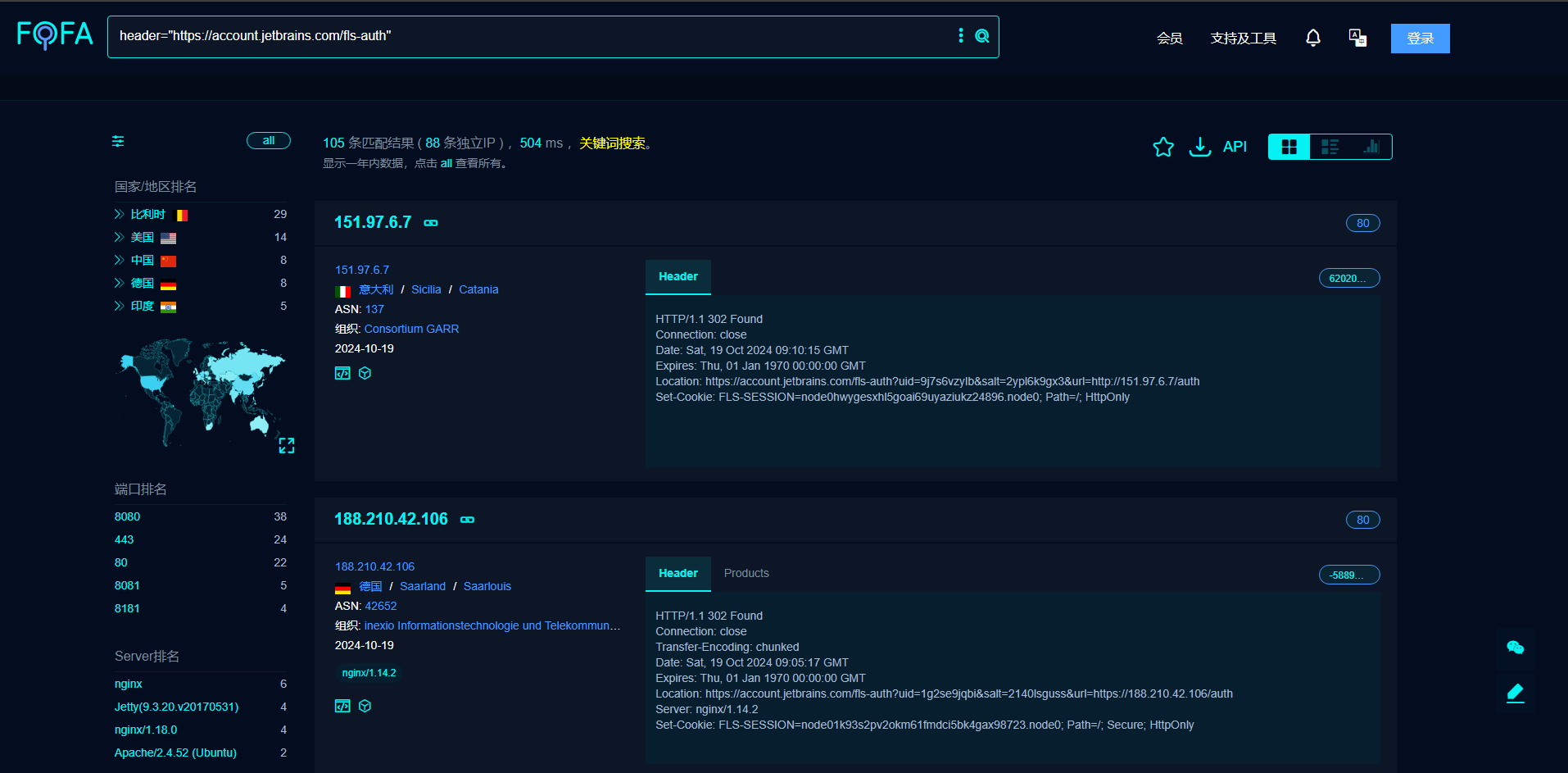Click the FOFA logo
Viewport: 1568px width, 773px height.
55,34
